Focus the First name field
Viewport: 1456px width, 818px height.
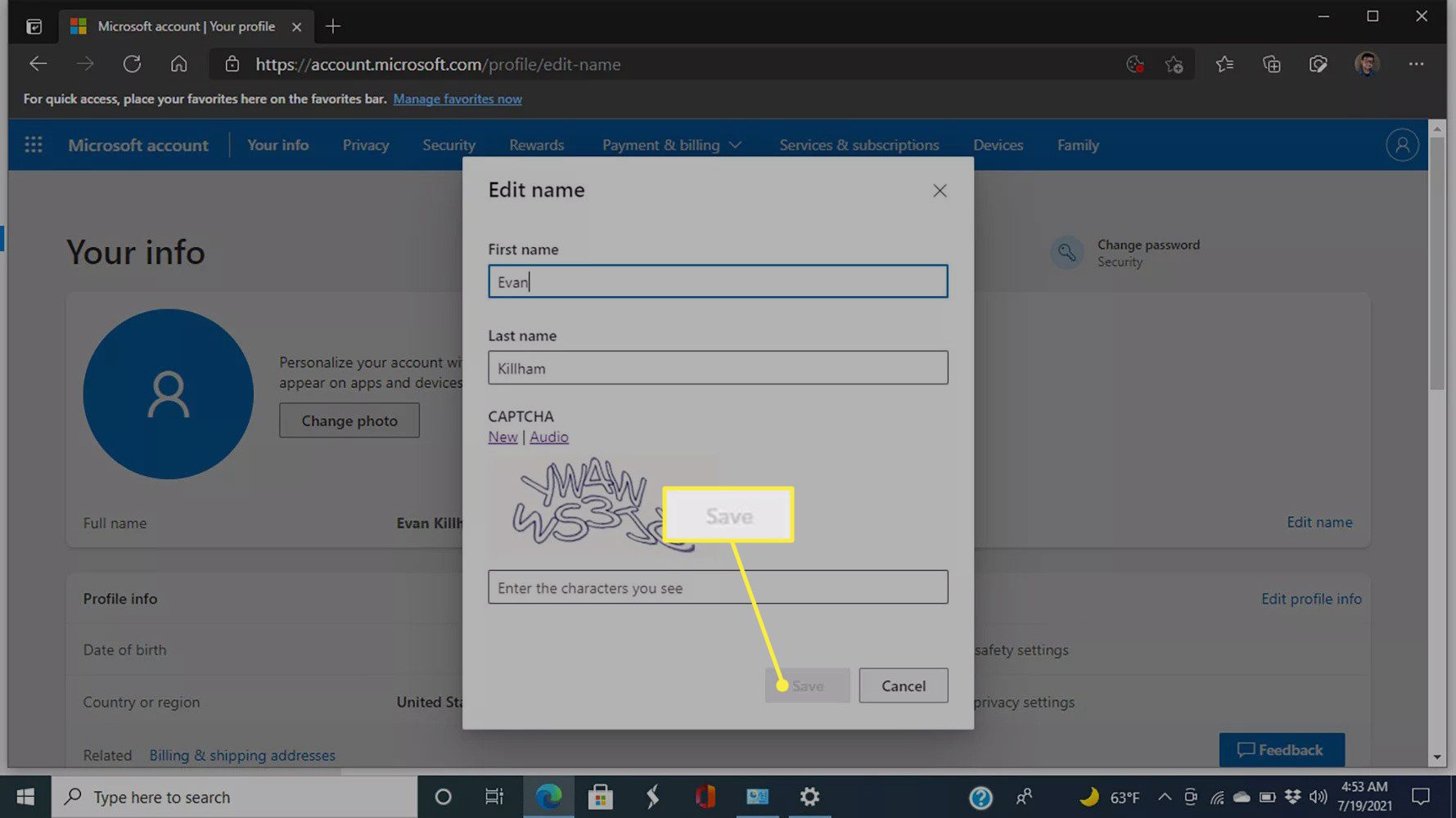coord(718,281)
